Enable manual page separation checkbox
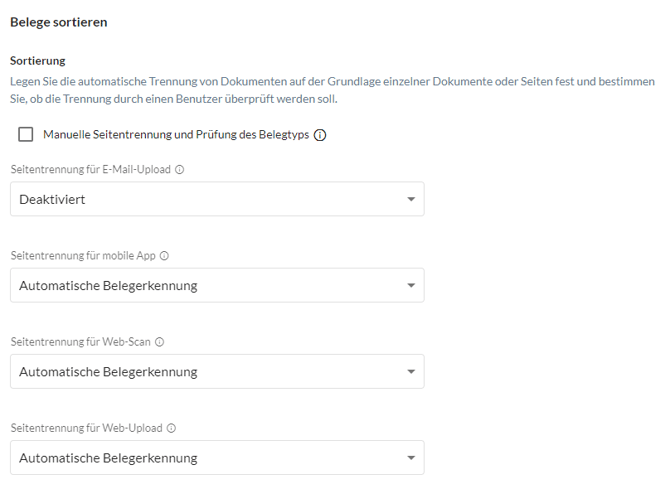The height and width of the screenshot is (489, 670). pos(26,135)
